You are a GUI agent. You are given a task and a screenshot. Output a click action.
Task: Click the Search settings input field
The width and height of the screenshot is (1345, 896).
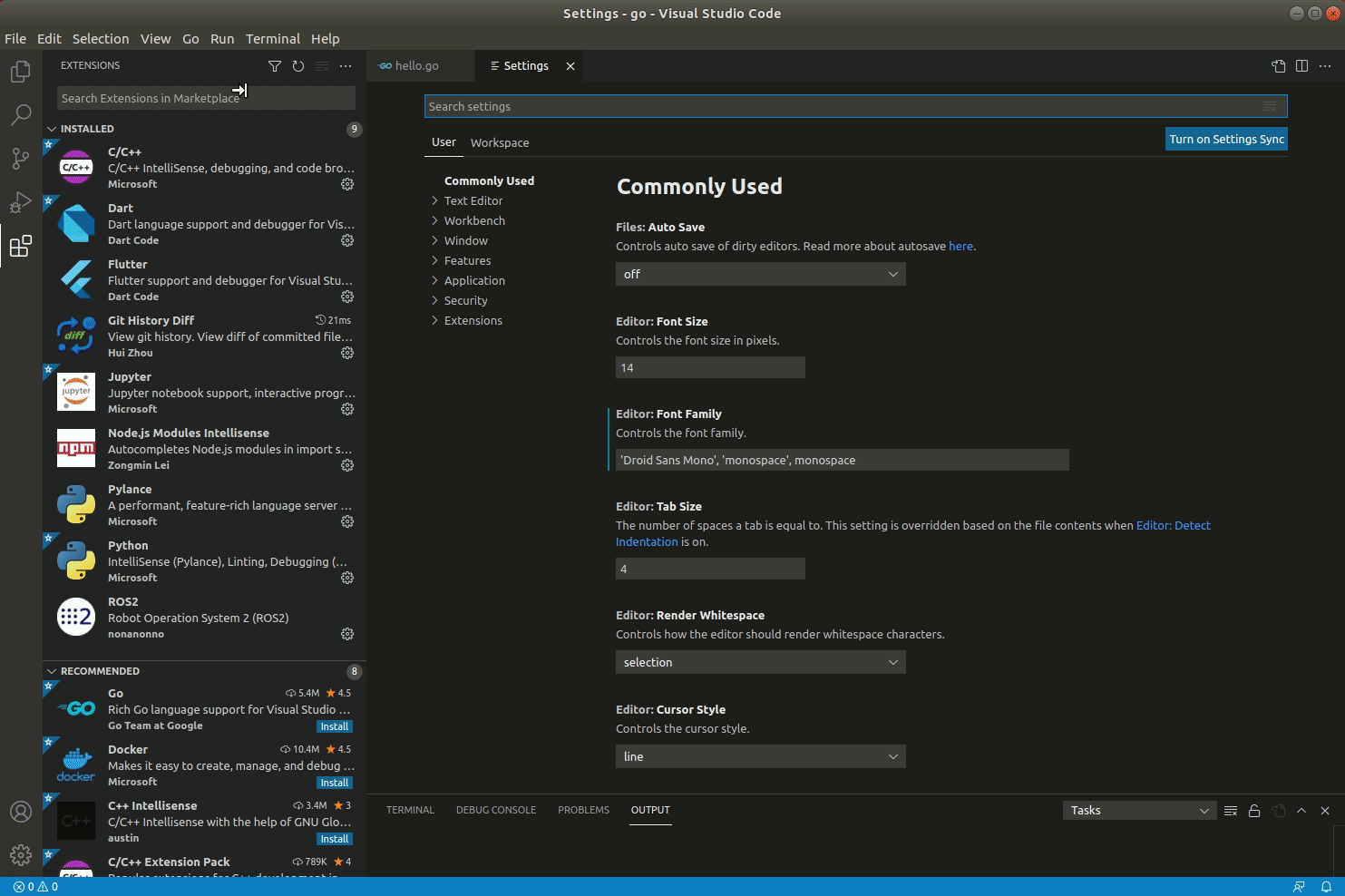[855, 106]
